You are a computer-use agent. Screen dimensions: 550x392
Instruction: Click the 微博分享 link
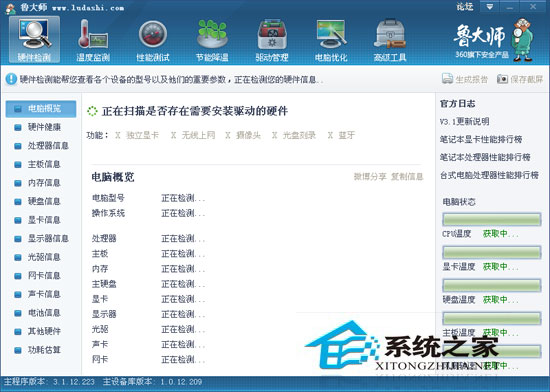[x=370, y=176]
